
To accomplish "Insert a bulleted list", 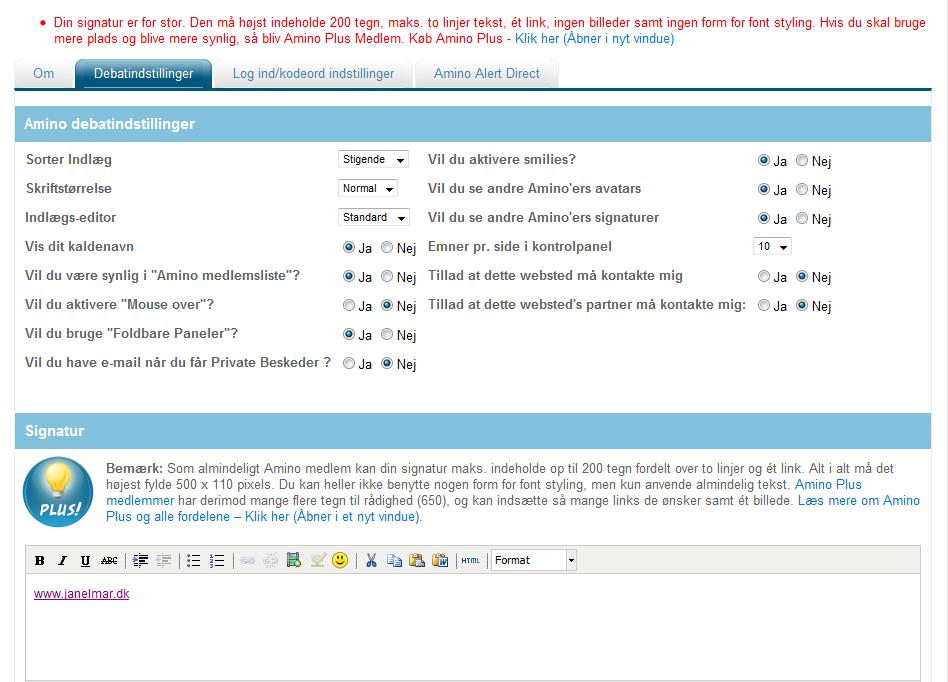I will [x=193, y=560].
